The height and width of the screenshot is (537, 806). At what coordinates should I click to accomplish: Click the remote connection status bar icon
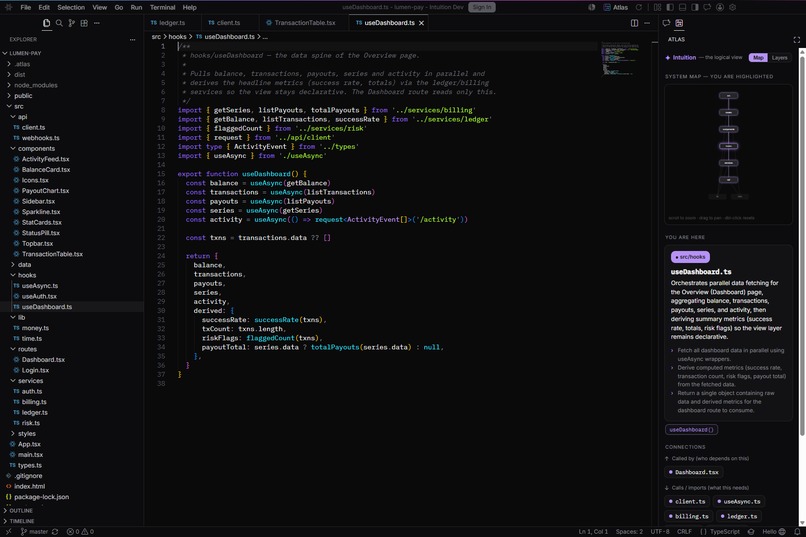8,532
